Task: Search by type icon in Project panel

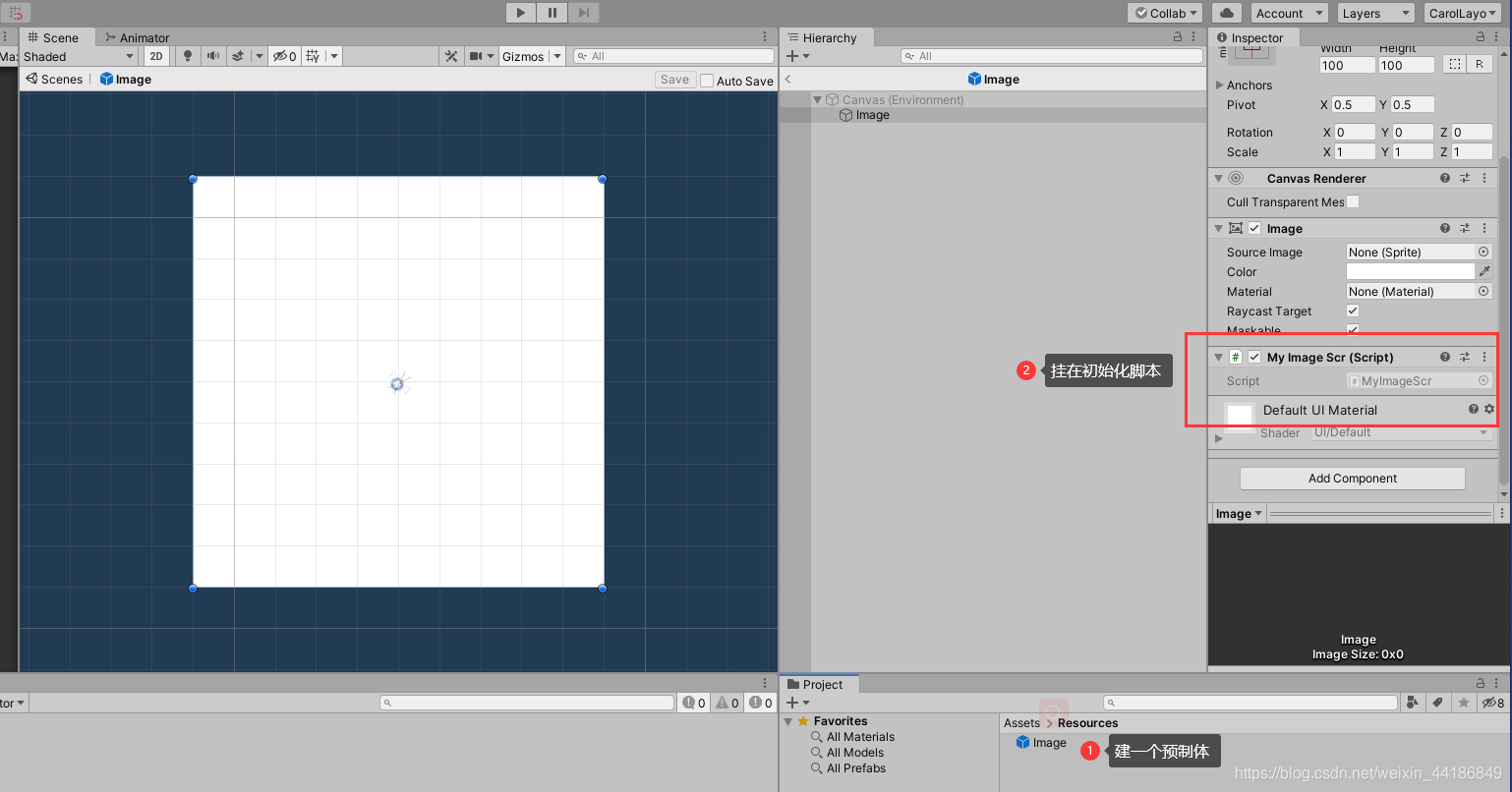Action: (1413, 703)
